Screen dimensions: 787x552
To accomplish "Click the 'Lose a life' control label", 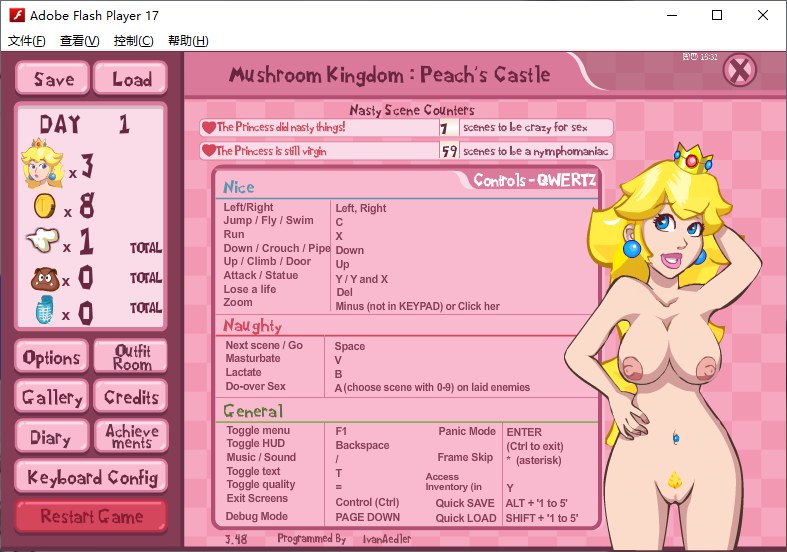I will [249, 289].
